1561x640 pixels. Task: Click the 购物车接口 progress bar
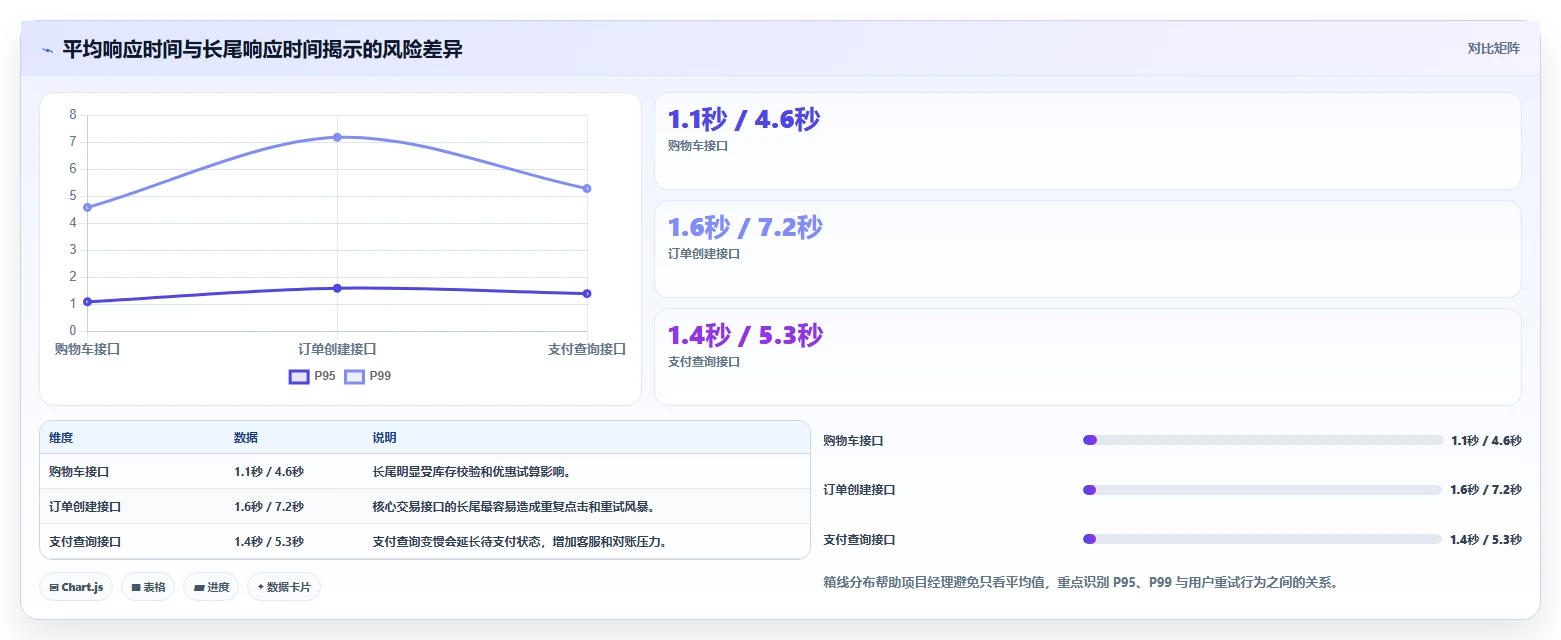pyautogui.click(x=1262, y=440)
